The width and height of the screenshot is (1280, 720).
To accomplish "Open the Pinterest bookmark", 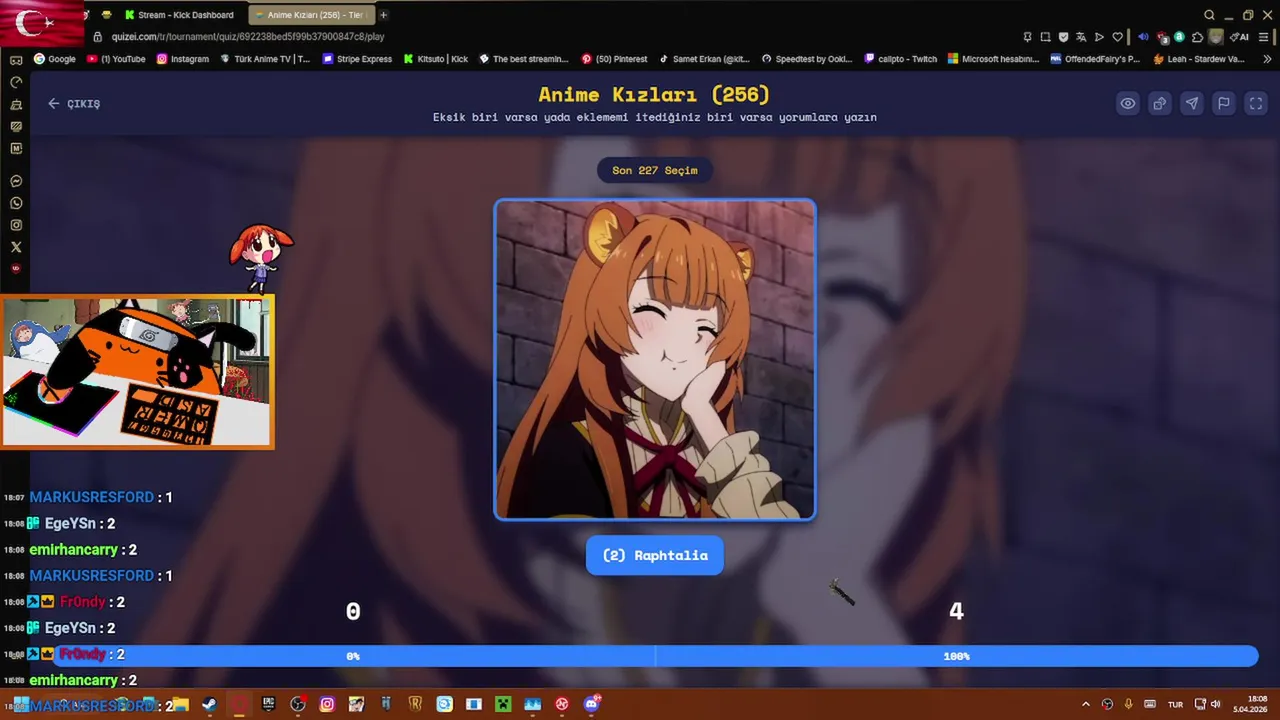I will (614, 59).
